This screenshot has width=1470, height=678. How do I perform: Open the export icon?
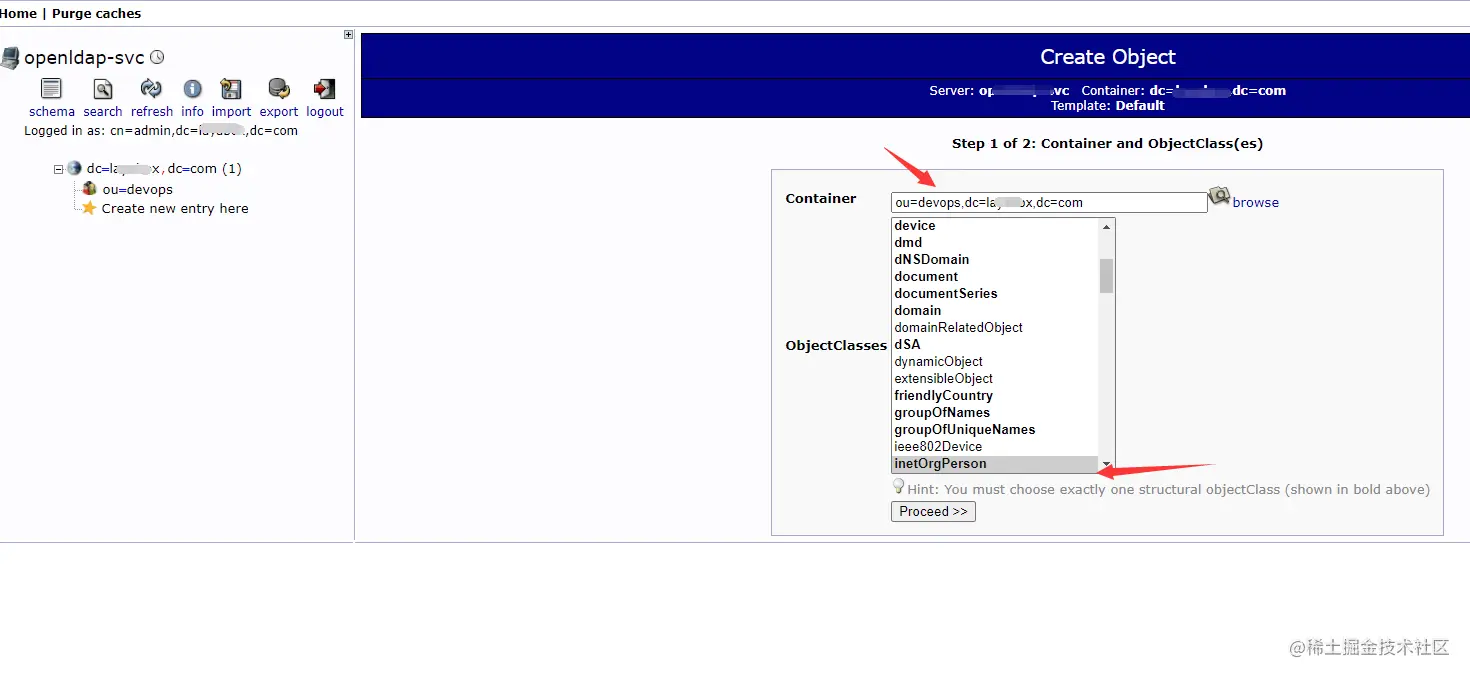[279, 89]
